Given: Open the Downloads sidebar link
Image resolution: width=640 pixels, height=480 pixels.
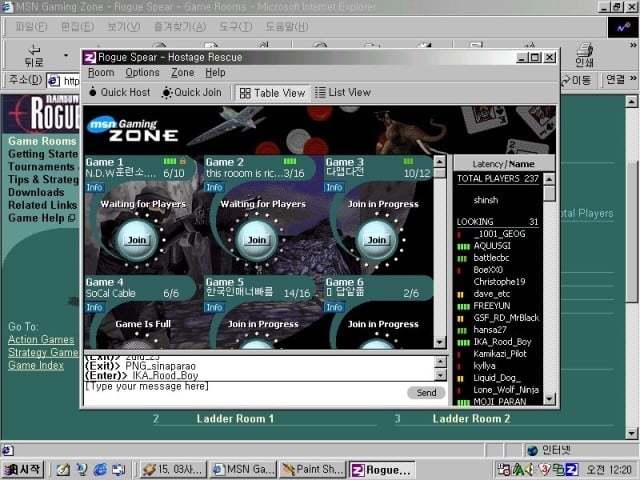Looking at the screenshot, I should tap(36, 192).
